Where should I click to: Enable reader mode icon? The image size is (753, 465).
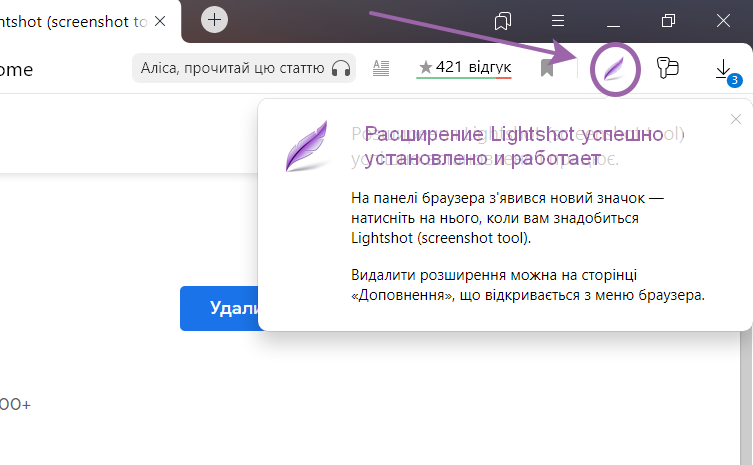[381, 68]
